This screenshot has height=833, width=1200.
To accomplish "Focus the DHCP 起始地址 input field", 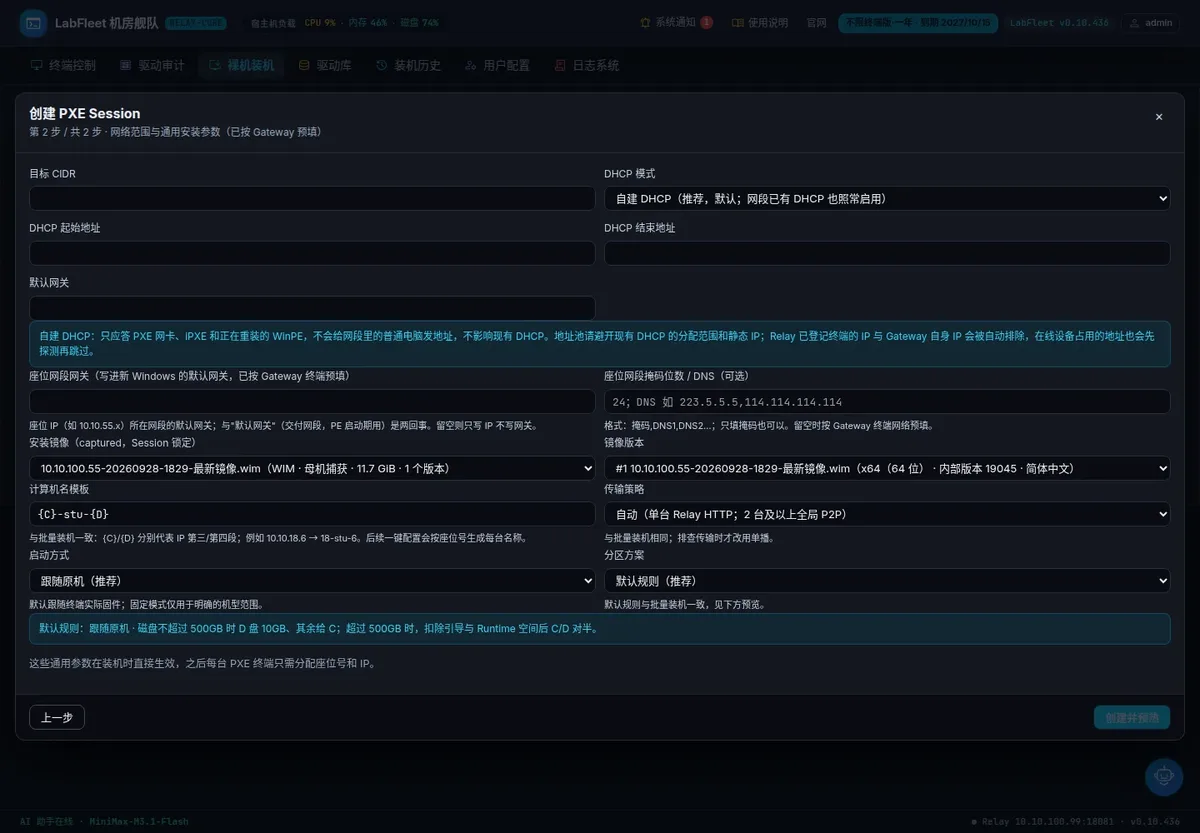I will (x=312, y=253).
